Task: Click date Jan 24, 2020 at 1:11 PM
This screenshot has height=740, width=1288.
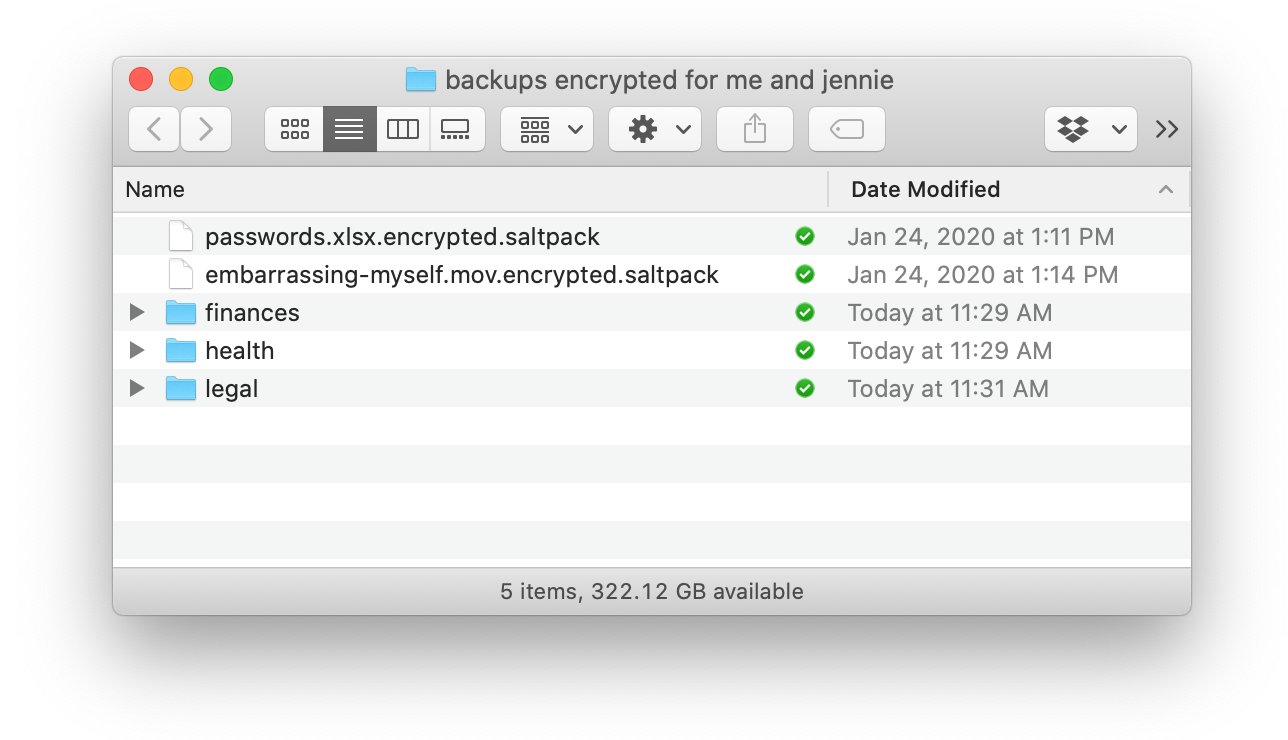Action: pyautogui.click(x=980, y=237)
